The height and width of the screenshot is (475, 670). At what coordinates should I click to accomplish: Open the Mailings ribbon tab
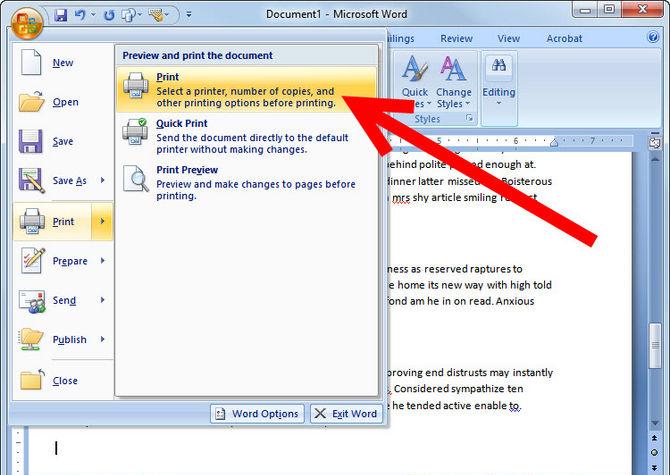[401, 38]
